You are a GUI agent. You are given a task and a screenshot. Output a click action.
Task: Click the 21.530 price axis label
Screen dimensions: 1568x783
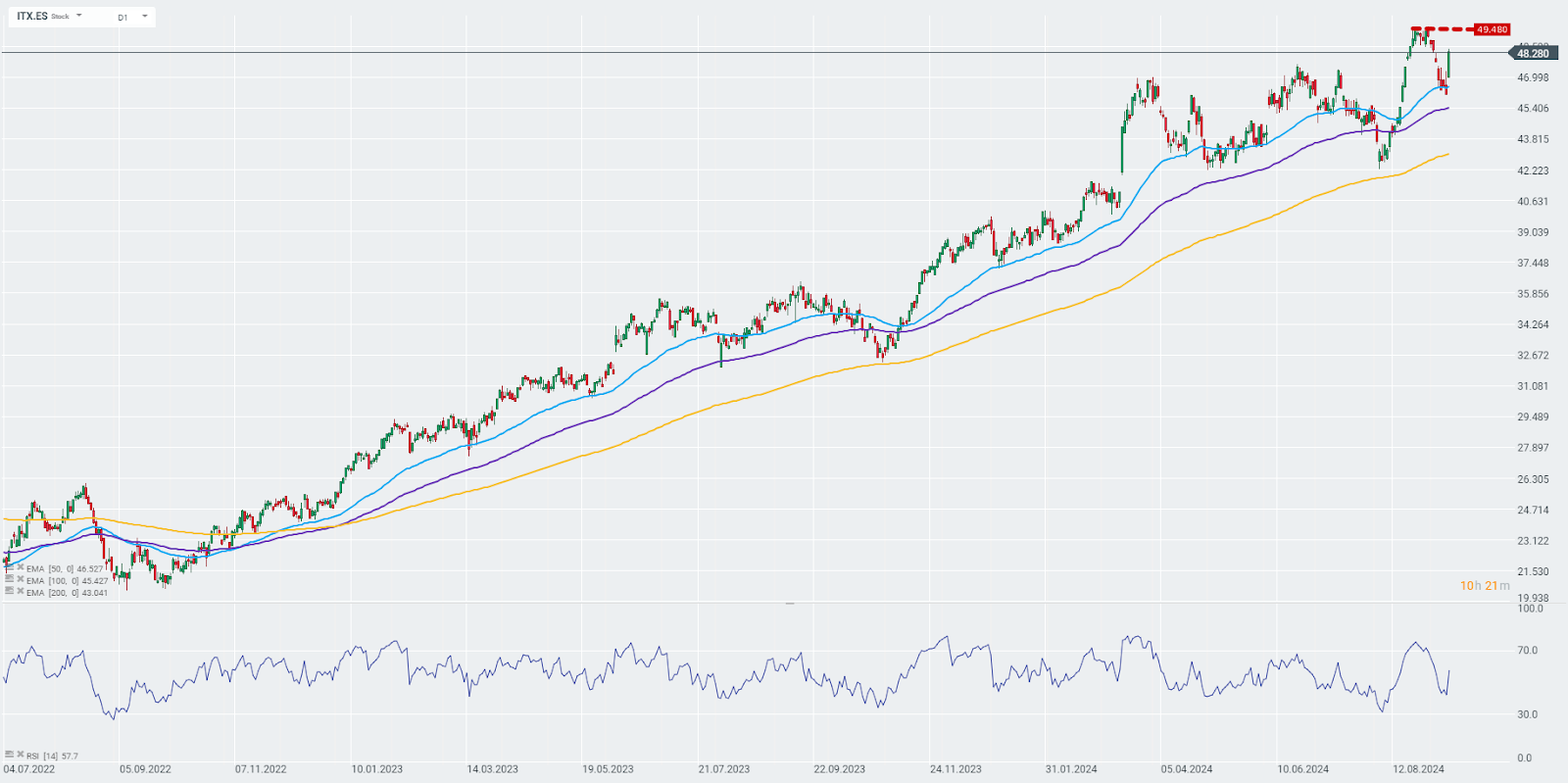(1533, 571)
